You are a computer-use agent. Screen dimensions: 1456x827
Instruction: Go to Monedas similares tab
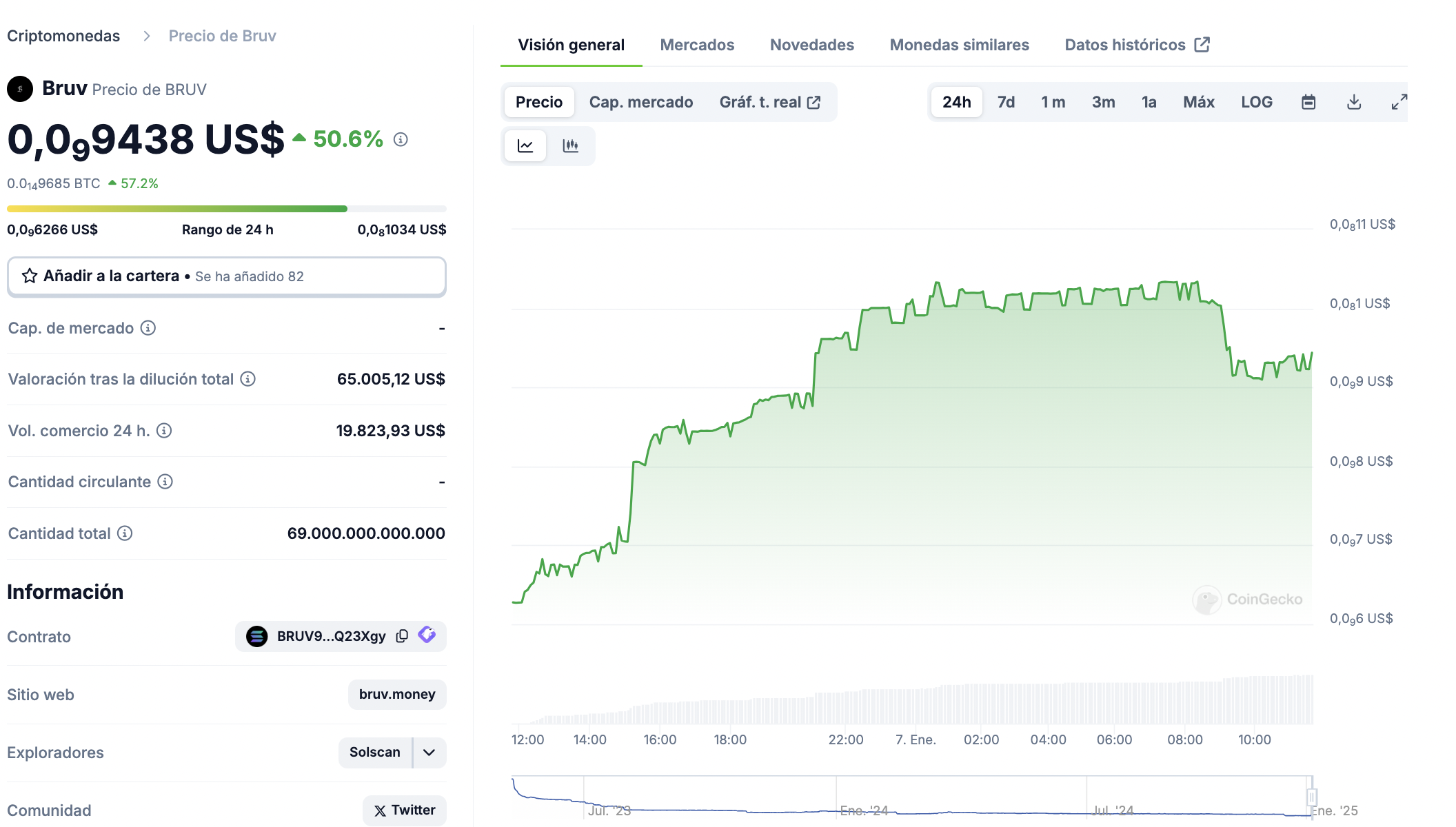pos(959,45)
